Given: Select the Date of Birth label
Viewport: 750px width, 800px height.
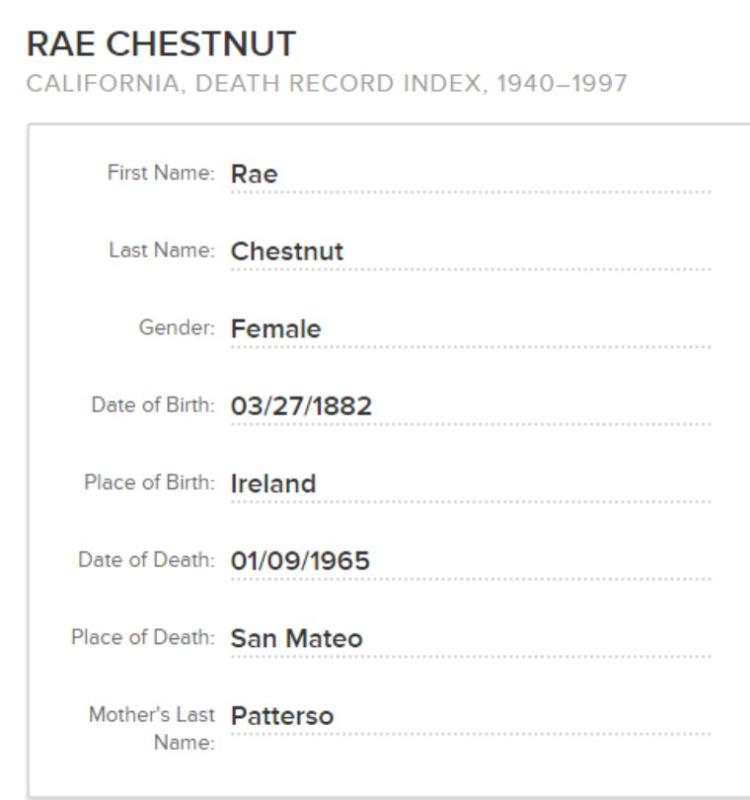Looking at the screenshot, I should pos(153,405).
